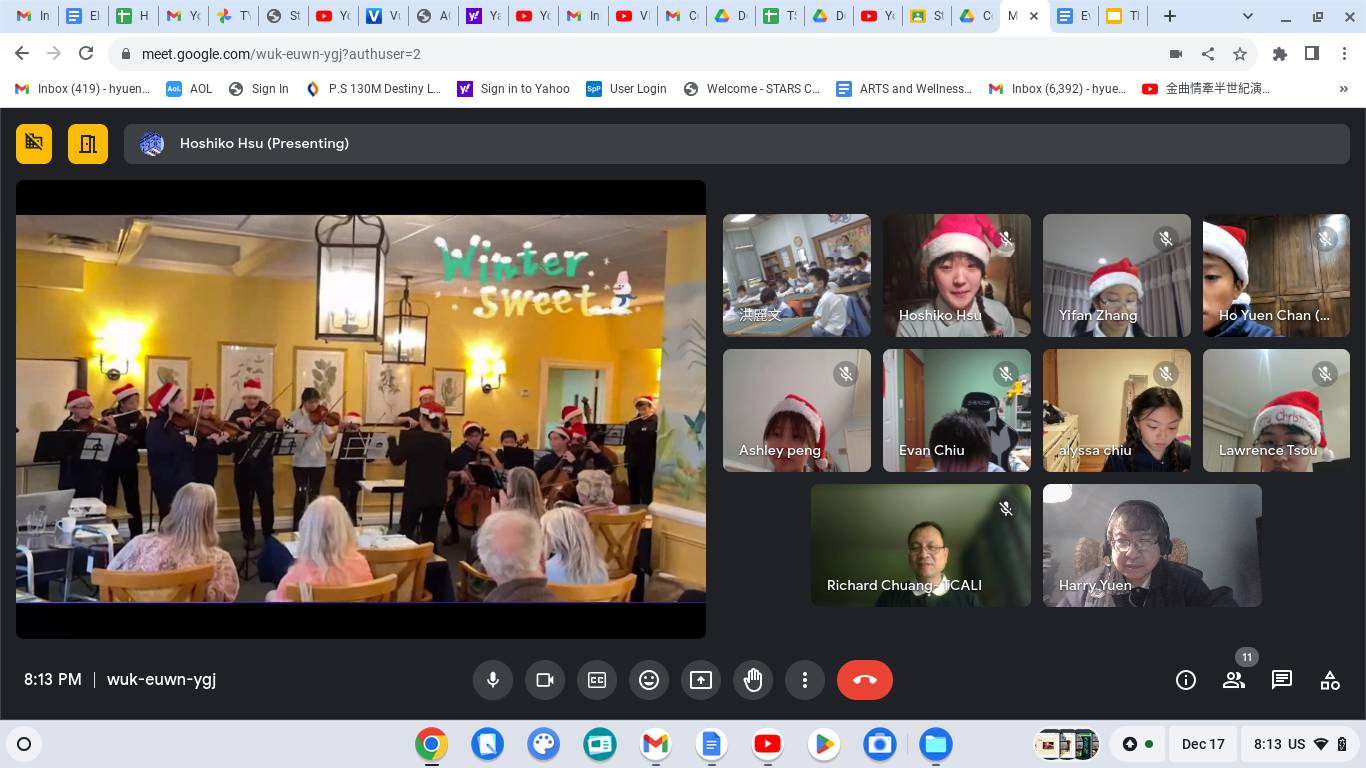Open AOL bookmark
This screenshot has width=1366, height=768.
tap(190, 89)
